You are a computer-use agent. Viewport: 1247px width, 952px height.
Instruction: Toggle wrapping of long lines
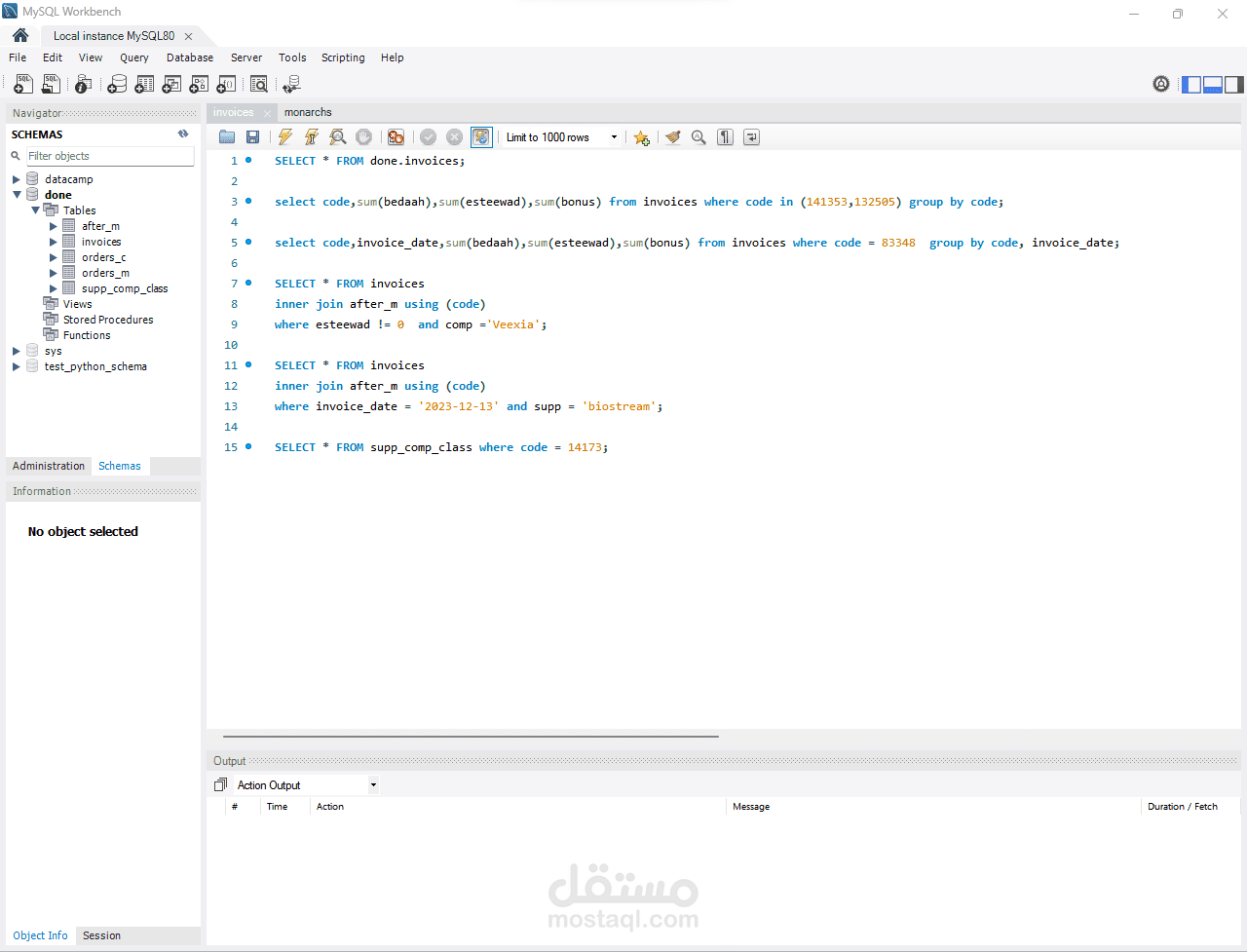coord(751,136)
